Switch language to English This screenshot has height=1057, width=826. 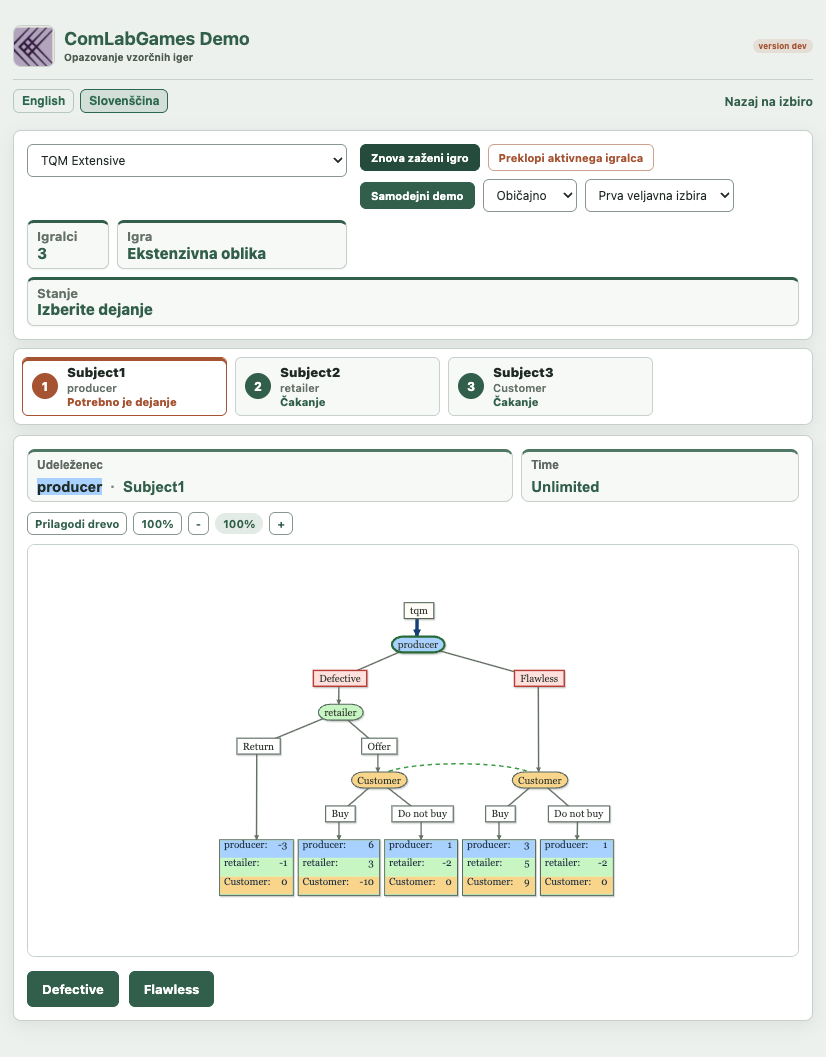click(44, 101)
